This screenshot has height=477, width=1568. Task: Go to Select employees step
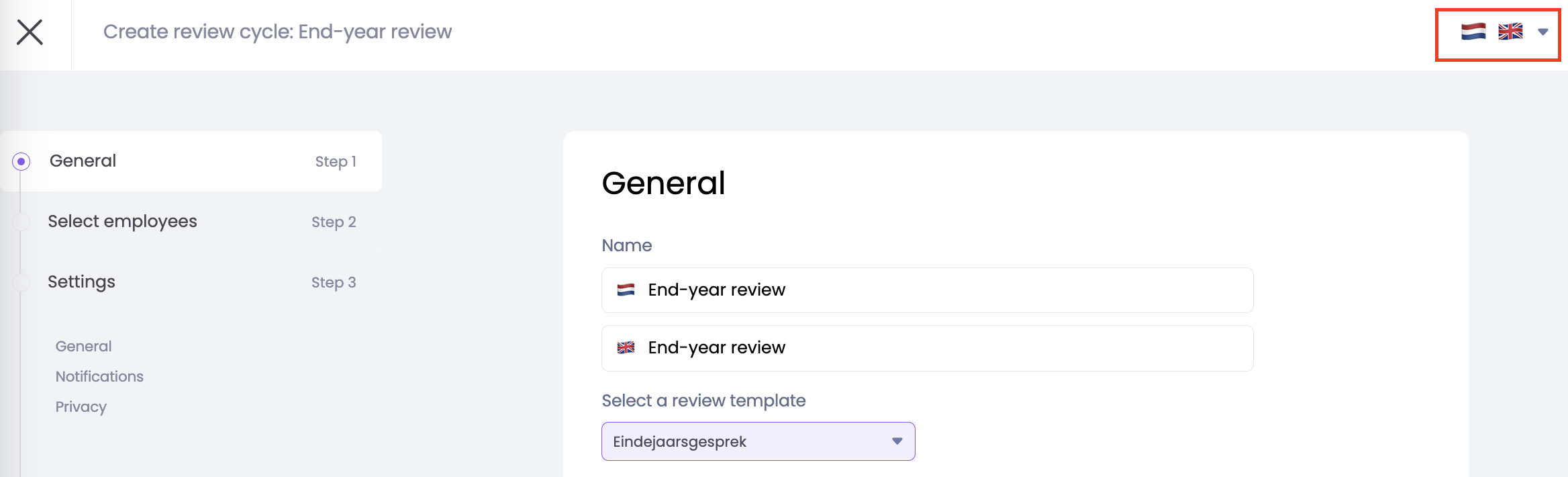(122, 222)
